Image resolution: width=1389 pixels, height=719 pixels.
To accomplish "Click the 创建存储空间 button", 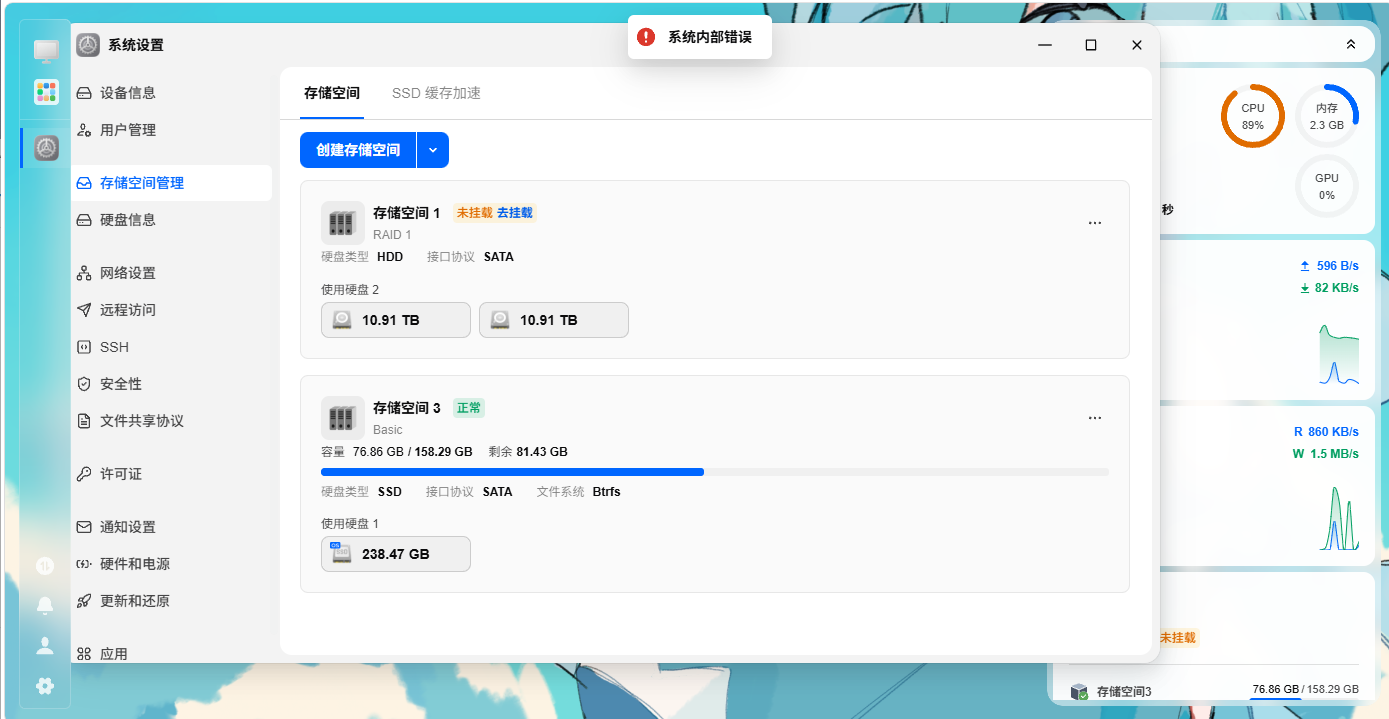I will tap(358, 150).
